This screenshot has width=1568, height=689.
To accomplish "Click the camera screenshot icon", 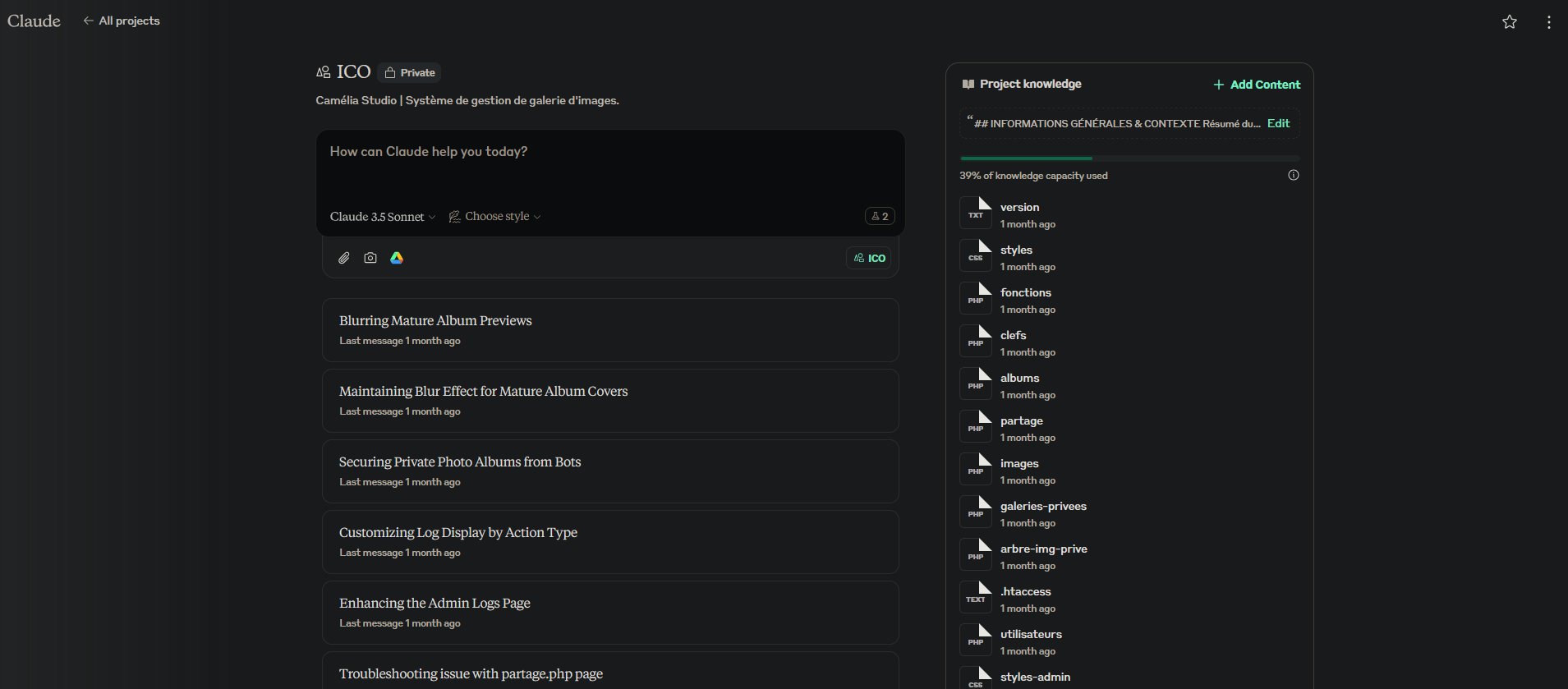I will coord(370,258).
